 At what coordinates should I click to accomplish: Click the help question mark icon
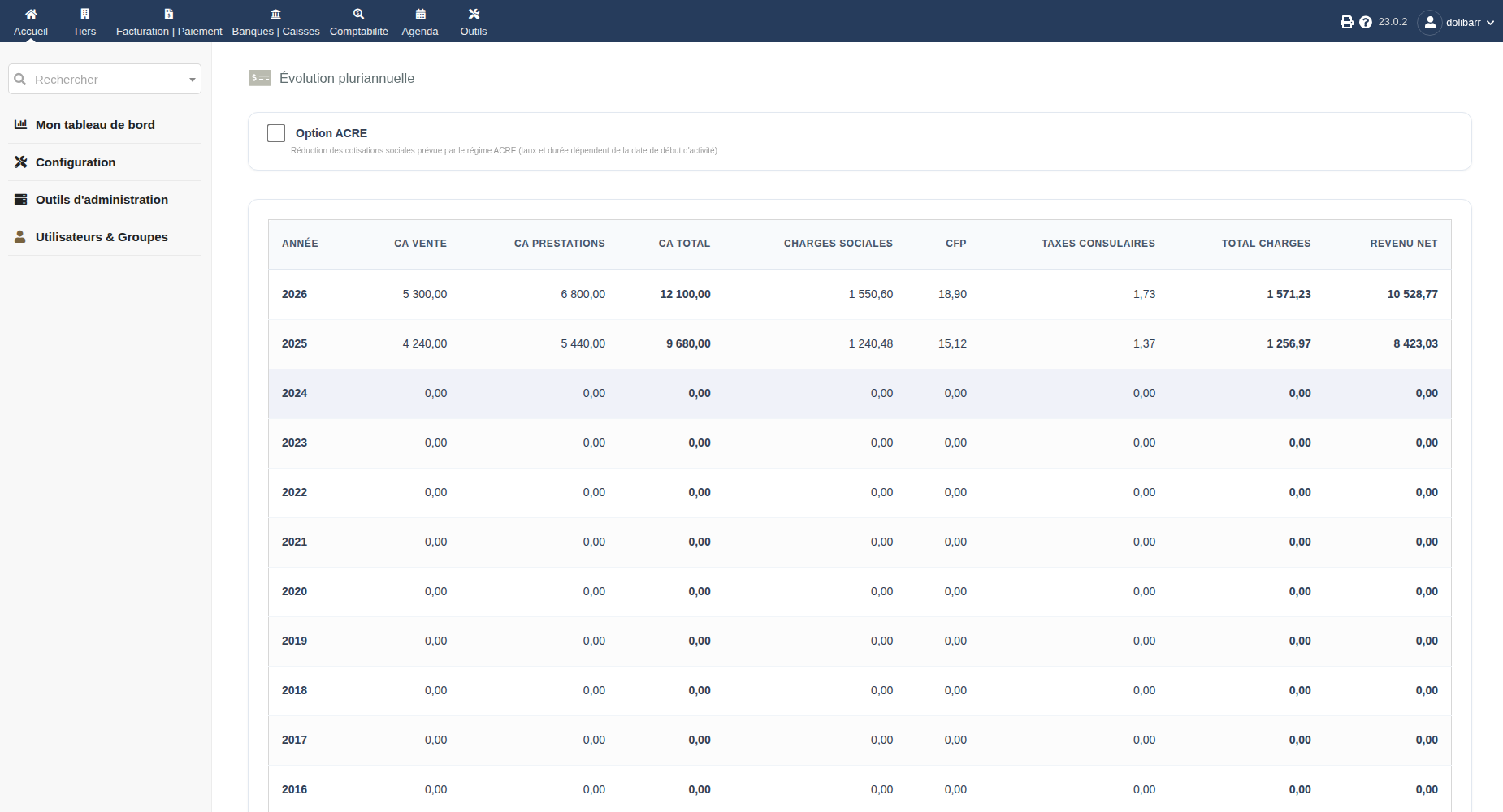1366,22
